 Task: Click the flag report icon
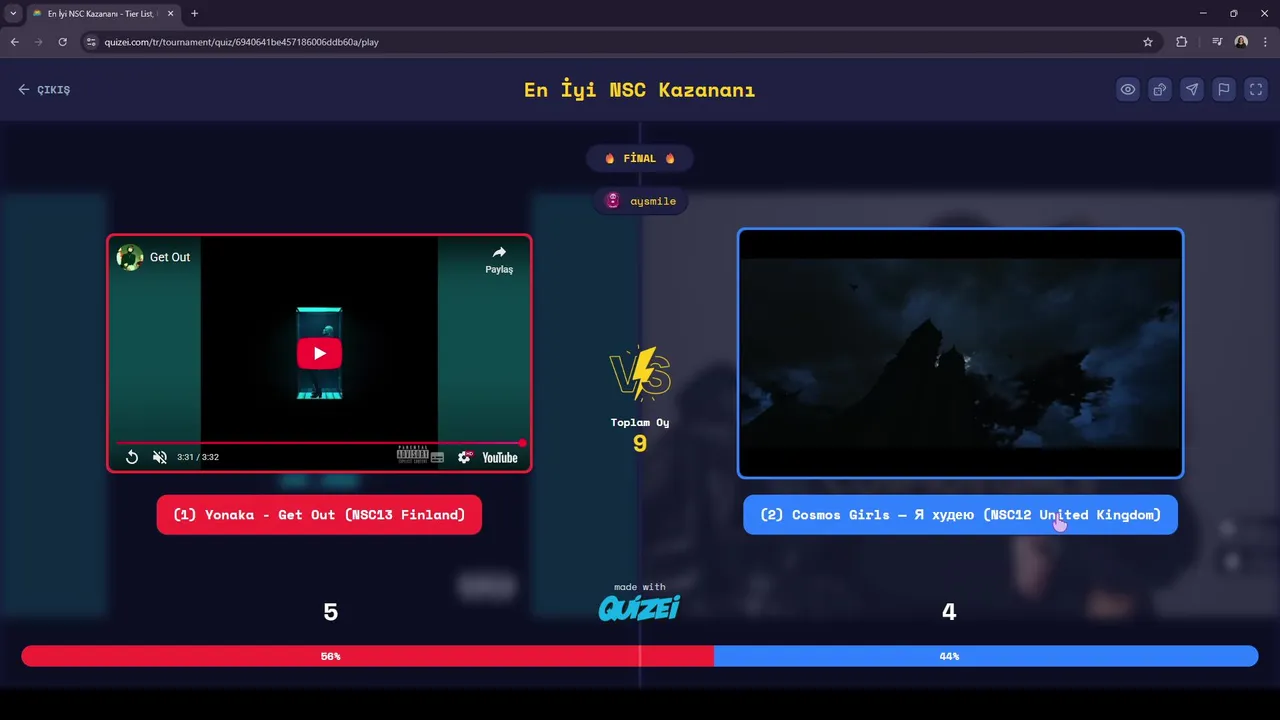[x=1224, y=89]
